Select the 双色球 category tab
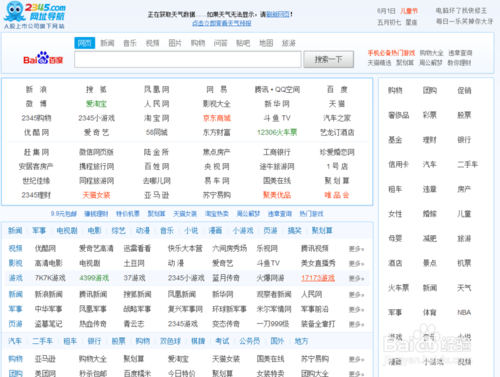This screenshot has width=500, height=377. (170, 341)
